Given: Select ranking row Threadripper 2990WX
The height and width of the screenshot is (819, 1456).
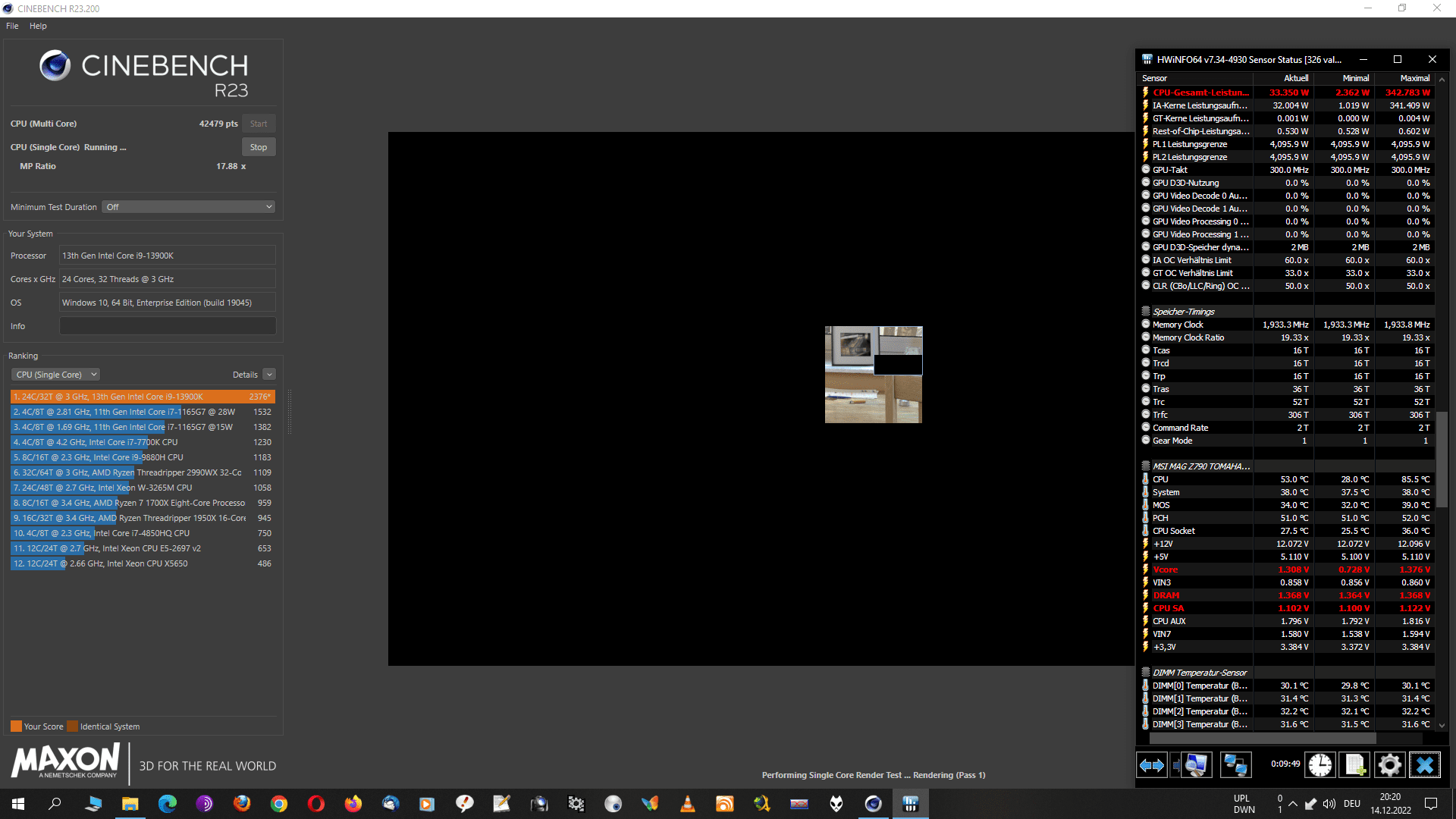Looking at the screenshot, I should [x=143, y=472].
